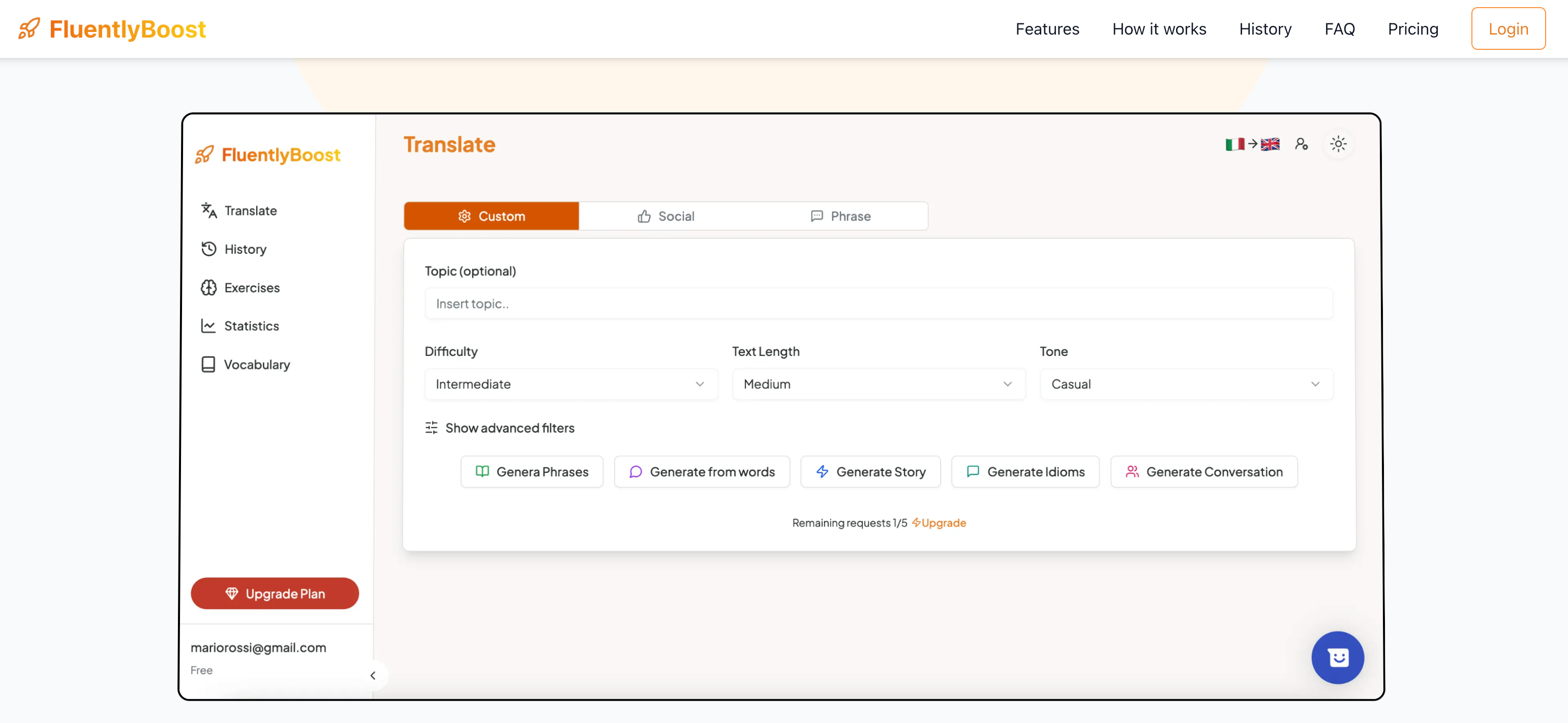The width and height of the screenshot is (1568, 723).
Task: Select Translate in the sidebar
Action: [250, 210]
